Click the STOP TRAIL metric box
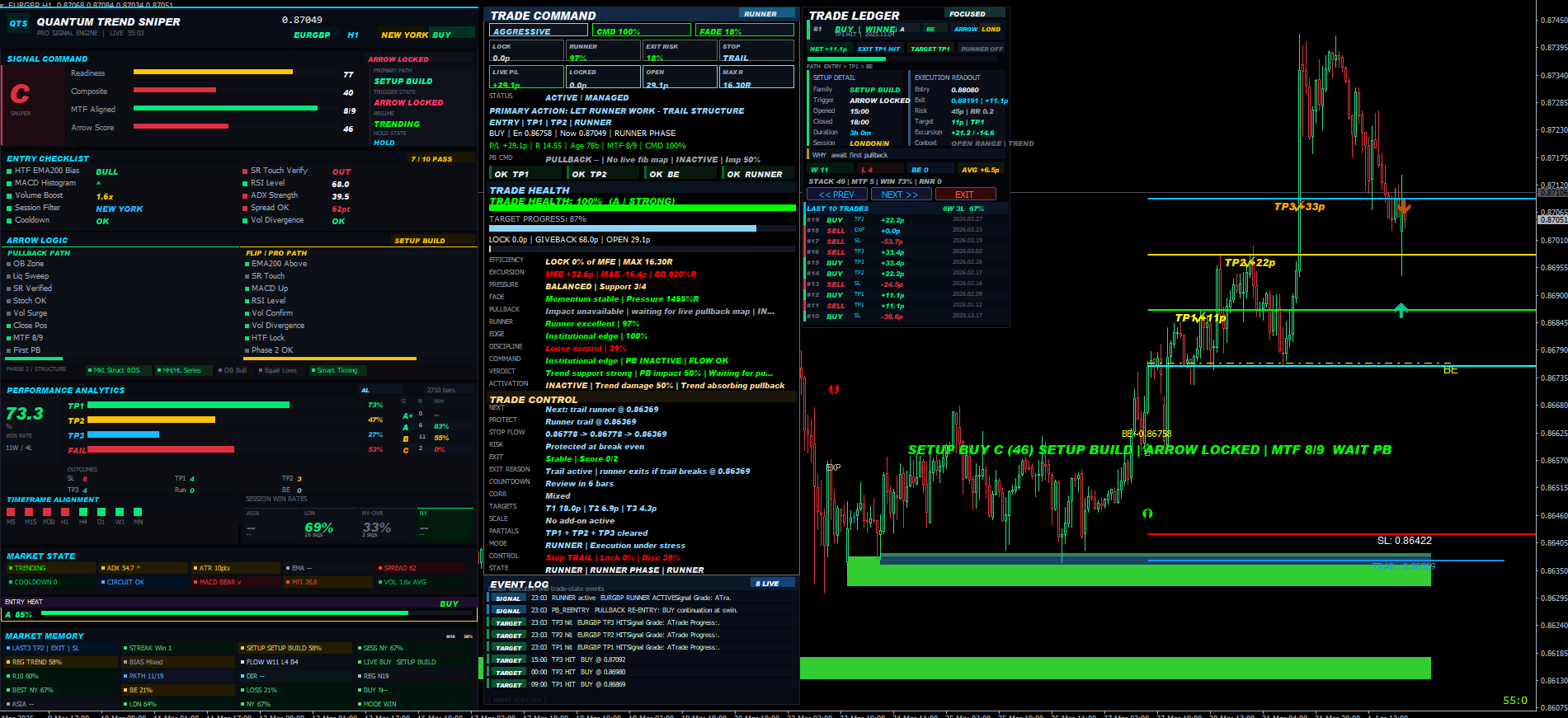The height and width of the screenshot is (718, 1568). 756,51
